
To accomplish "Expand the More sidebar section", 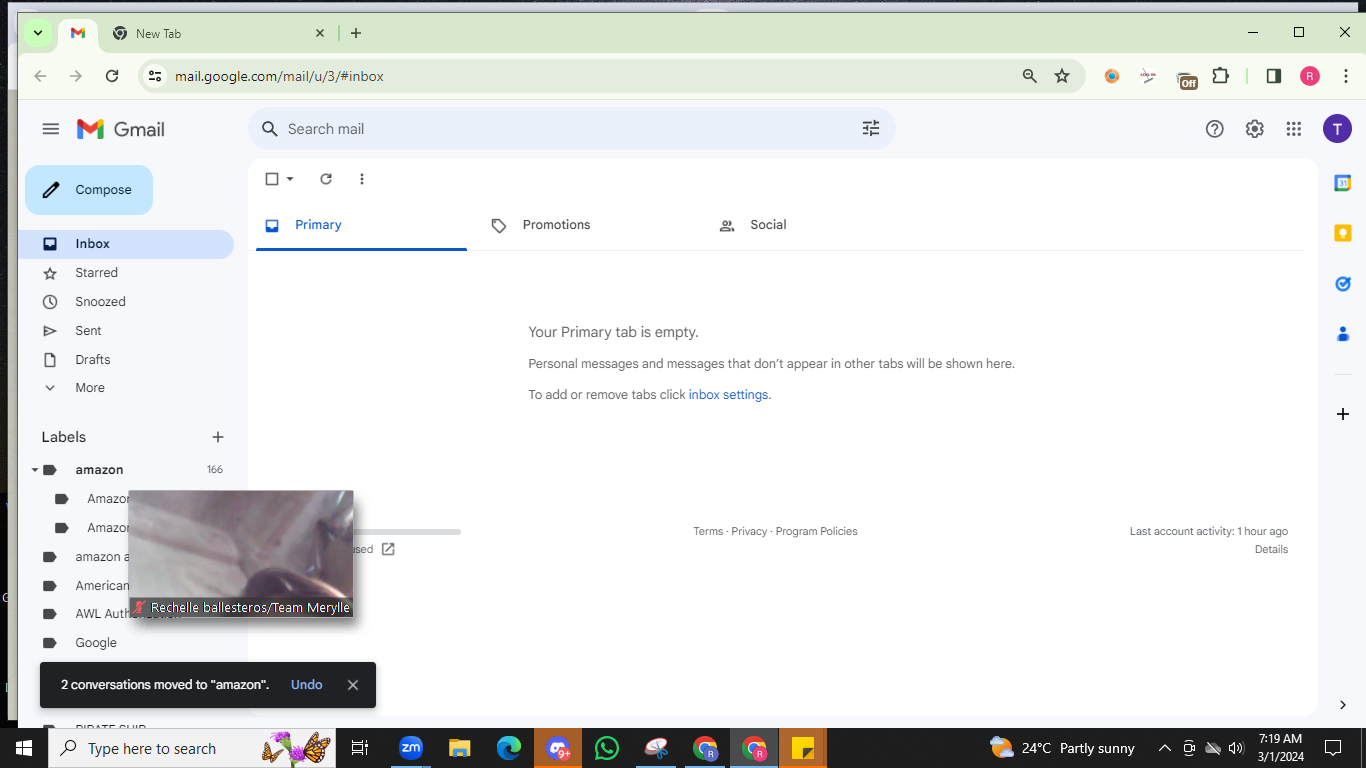I will [126, 388].
